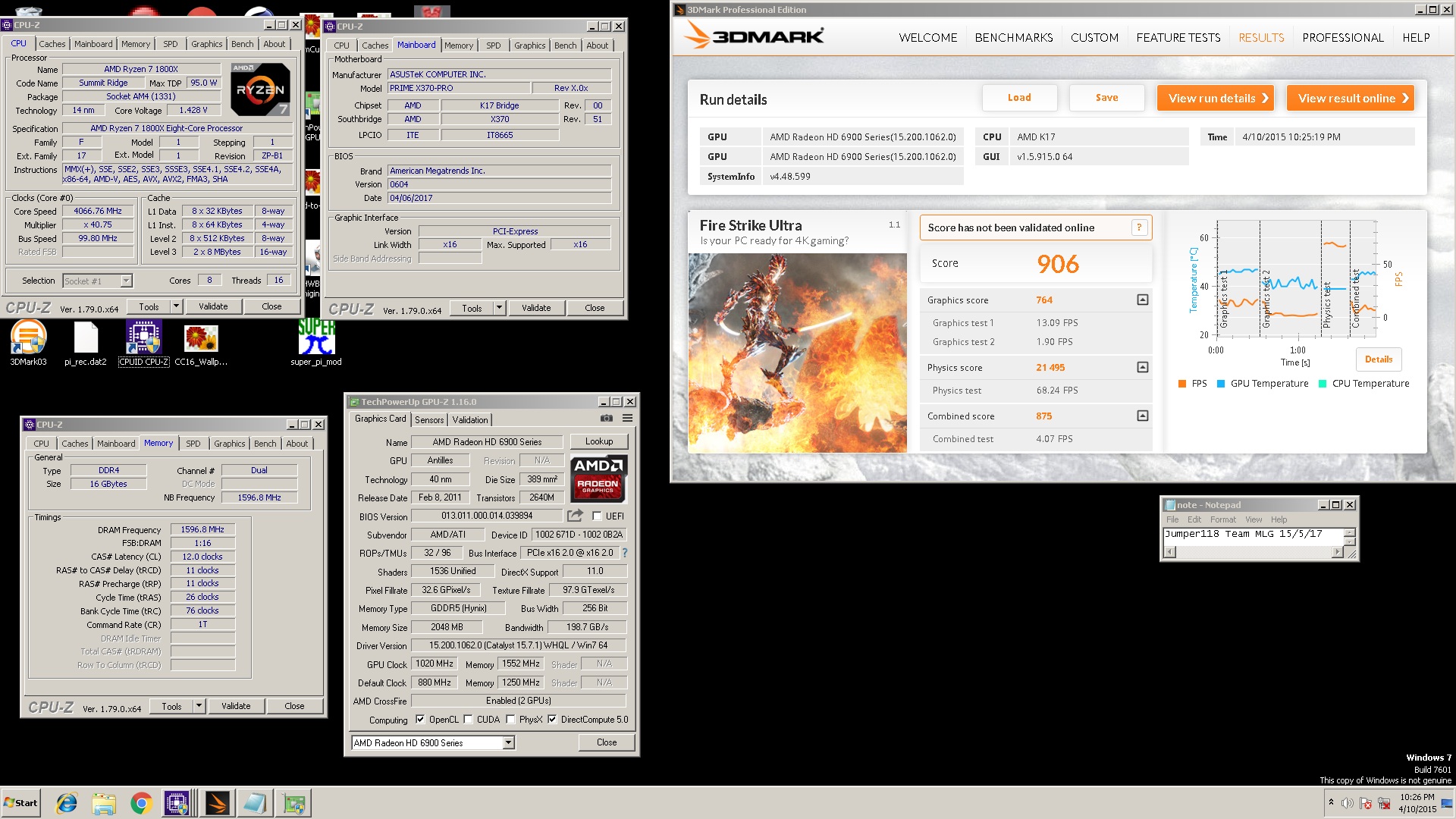The height and width of the screenshot is (819, 1456).
Task: Click the Lookup button in GPU-Z
Action: tap(599, 441)
